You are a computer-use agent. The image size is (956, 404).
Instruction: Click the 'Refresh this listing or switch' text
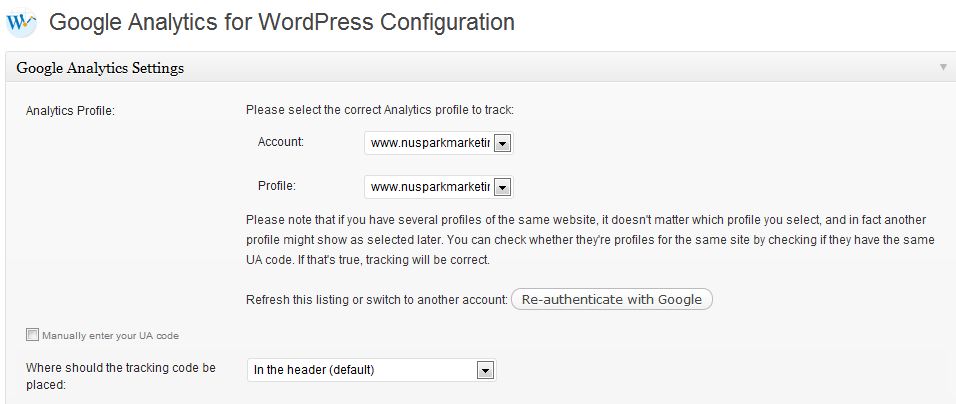[377, 300]
